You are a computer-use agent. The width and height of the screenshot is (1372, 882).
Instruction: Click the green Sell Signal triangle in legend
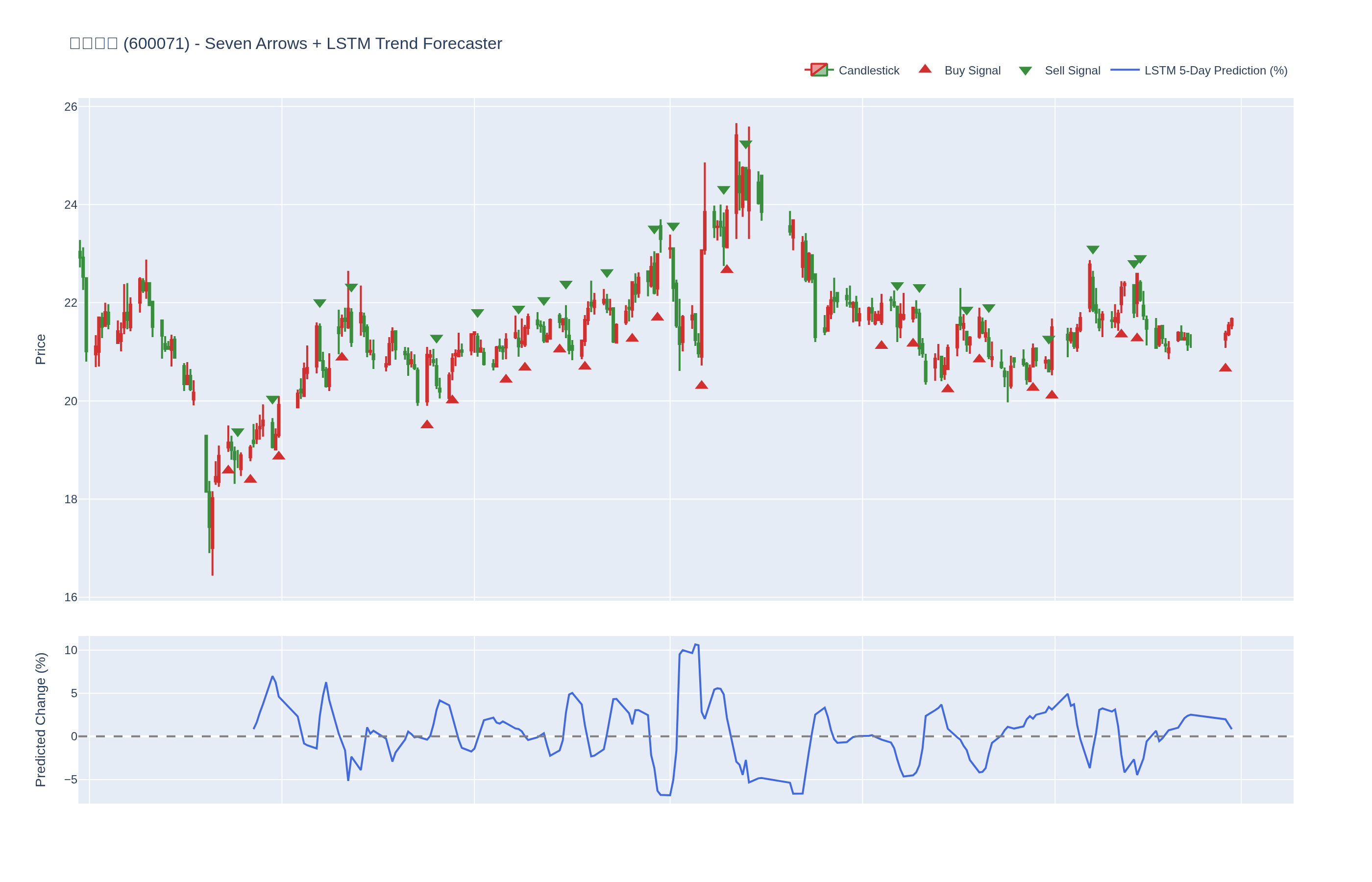click(1025, 71)
